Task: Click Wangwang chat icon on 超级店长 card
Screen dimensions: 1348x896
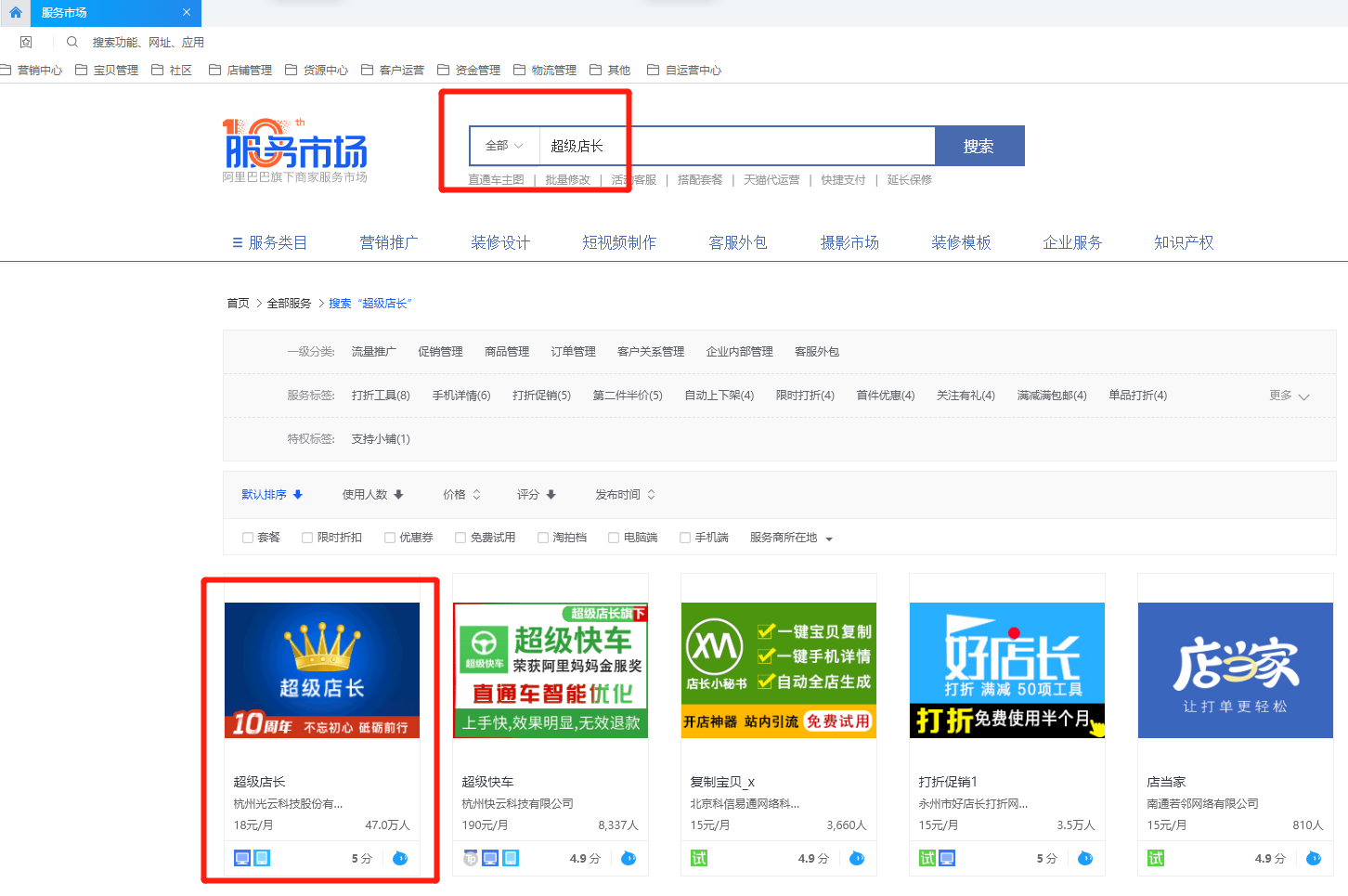Action: tap(400, 858)
